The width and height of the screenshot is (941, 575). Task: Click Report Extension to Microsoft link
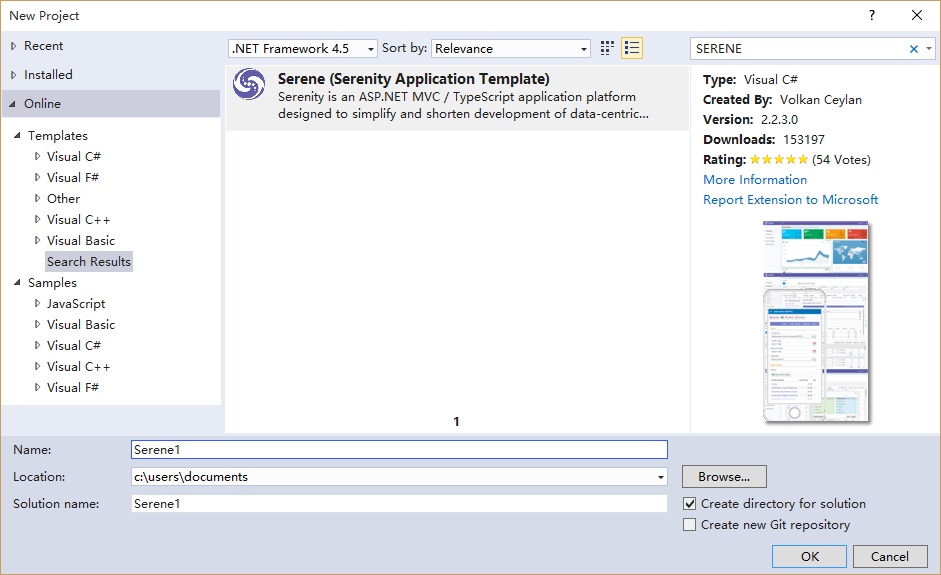click(790, 200)
